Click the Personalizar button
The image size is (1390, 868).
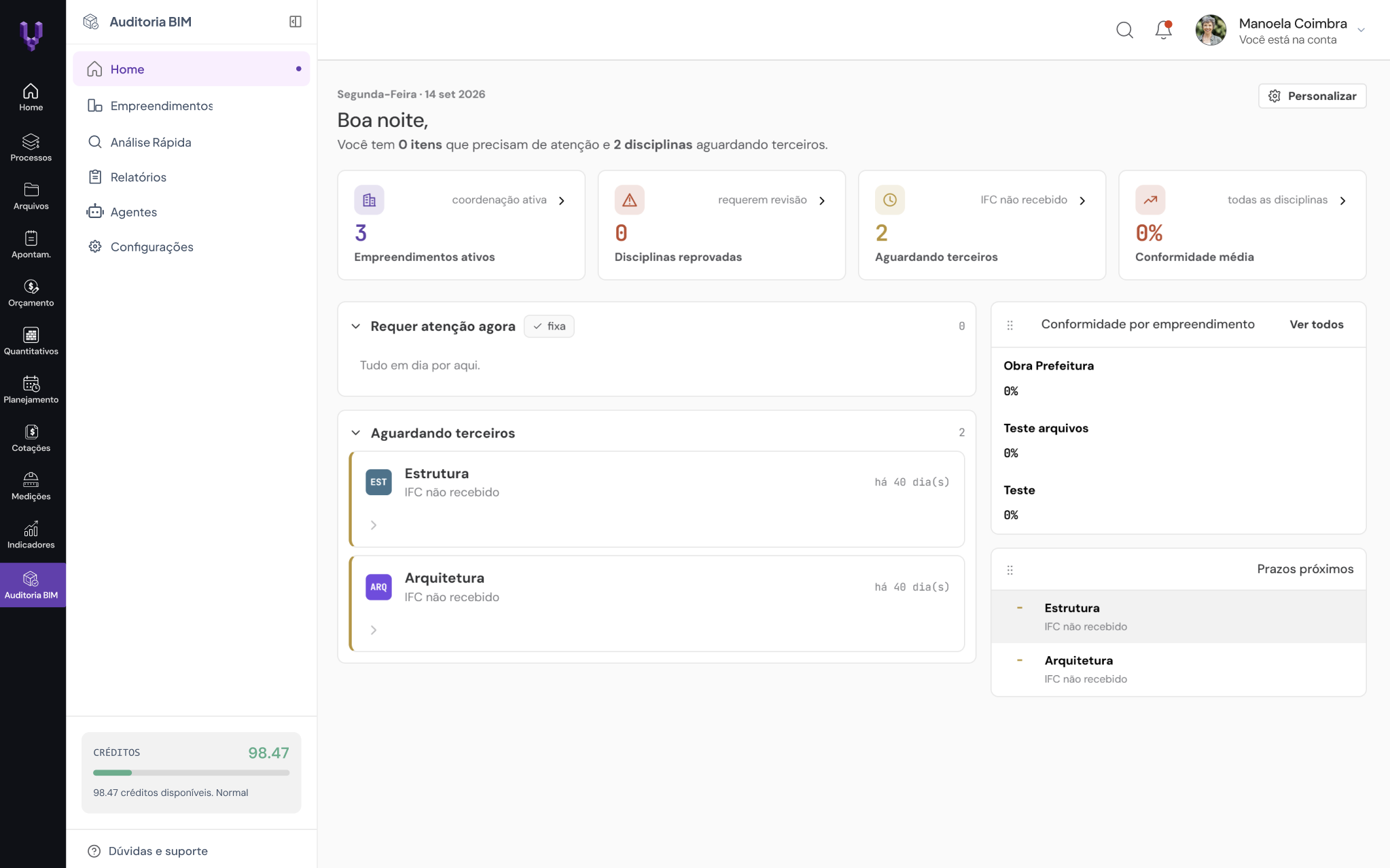(1312, 96)
